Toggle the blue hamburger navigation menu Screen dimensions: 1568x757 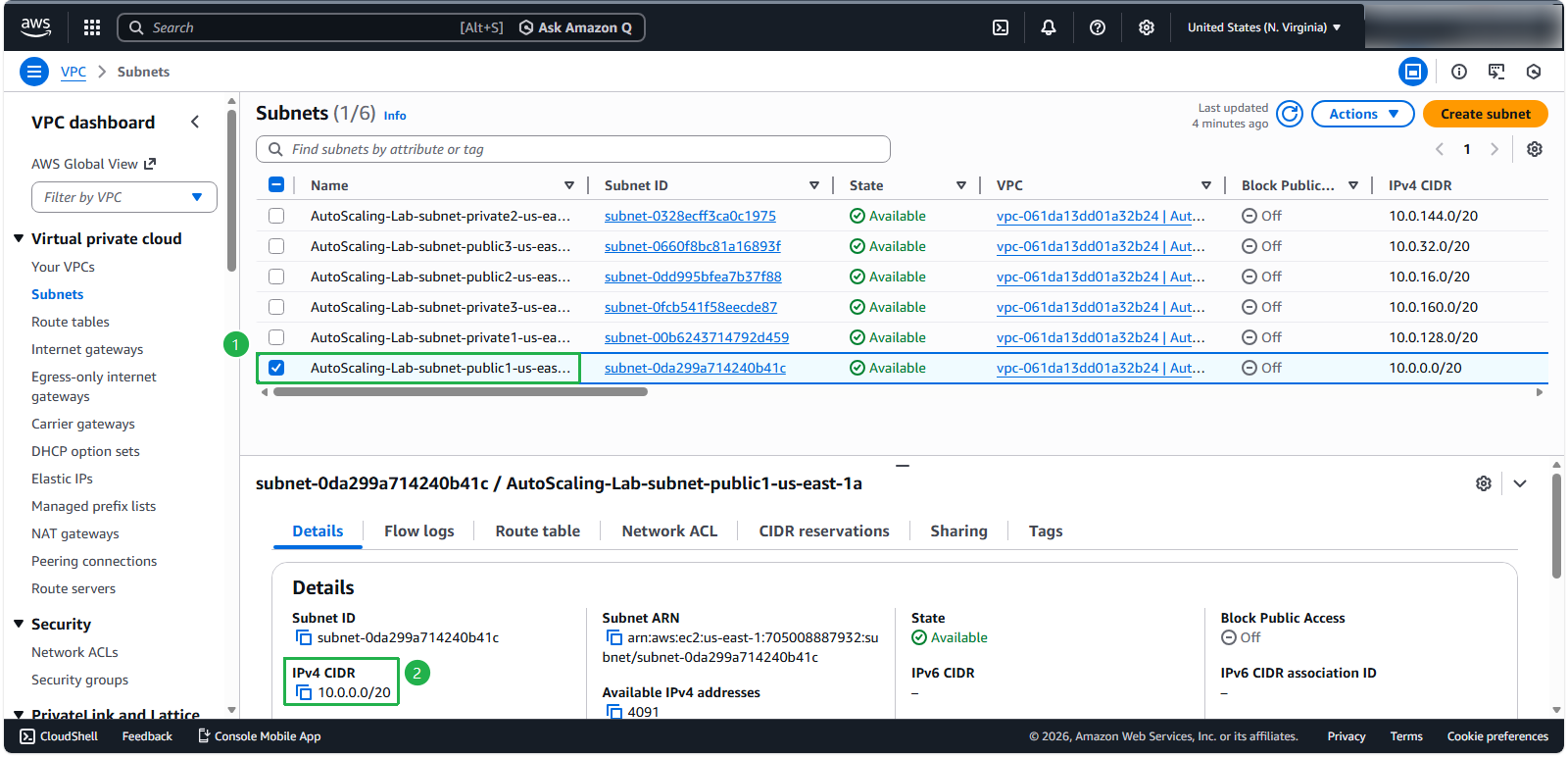pyautogui.click(x=34, y=72)
